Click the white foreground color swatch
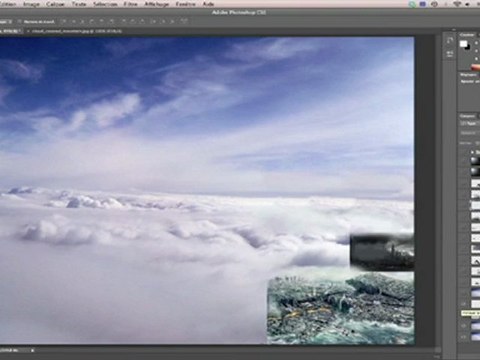Viewport: 480px width, 360px height. [x=463, y=44]
